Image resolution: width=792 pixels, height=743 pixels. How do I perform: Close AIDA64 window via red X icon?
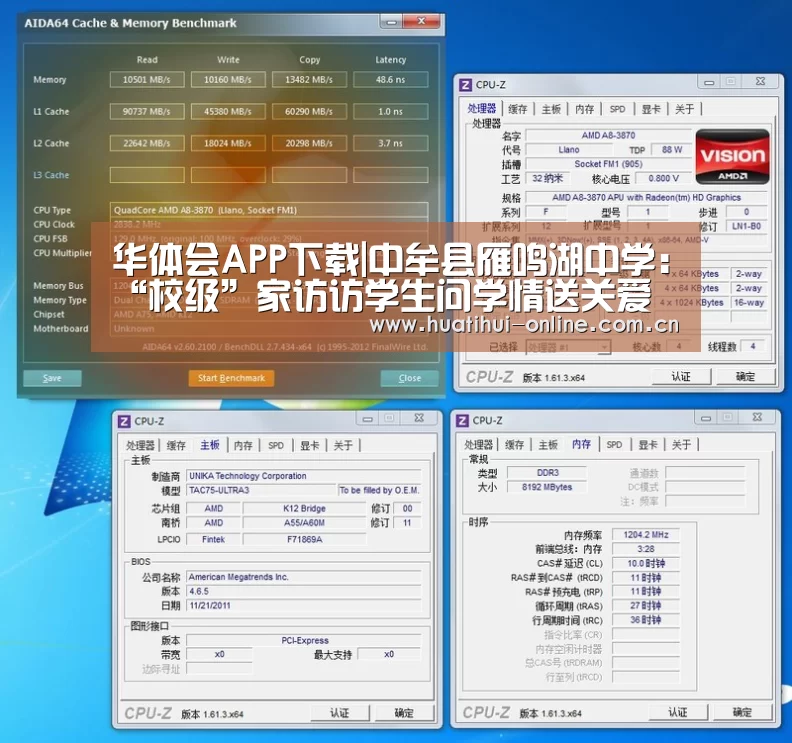click(422, 21)
